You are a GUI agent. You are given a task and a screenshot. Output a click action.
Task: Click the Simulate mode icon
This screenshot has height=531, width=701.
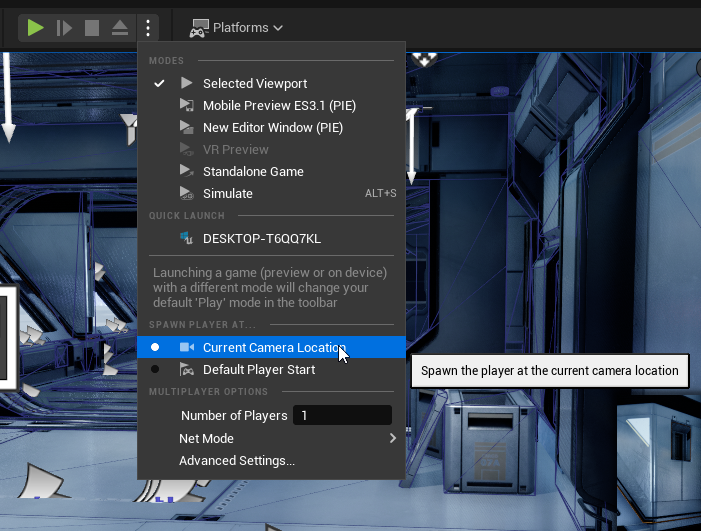pos(186,194)
